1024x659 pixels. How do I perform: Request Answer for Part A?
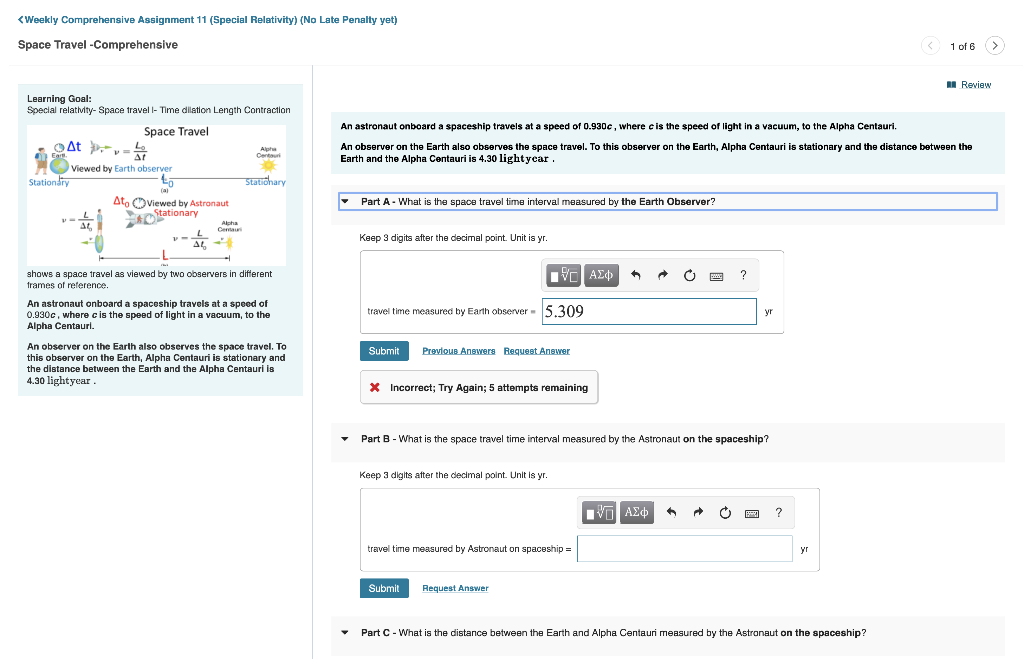536,351
